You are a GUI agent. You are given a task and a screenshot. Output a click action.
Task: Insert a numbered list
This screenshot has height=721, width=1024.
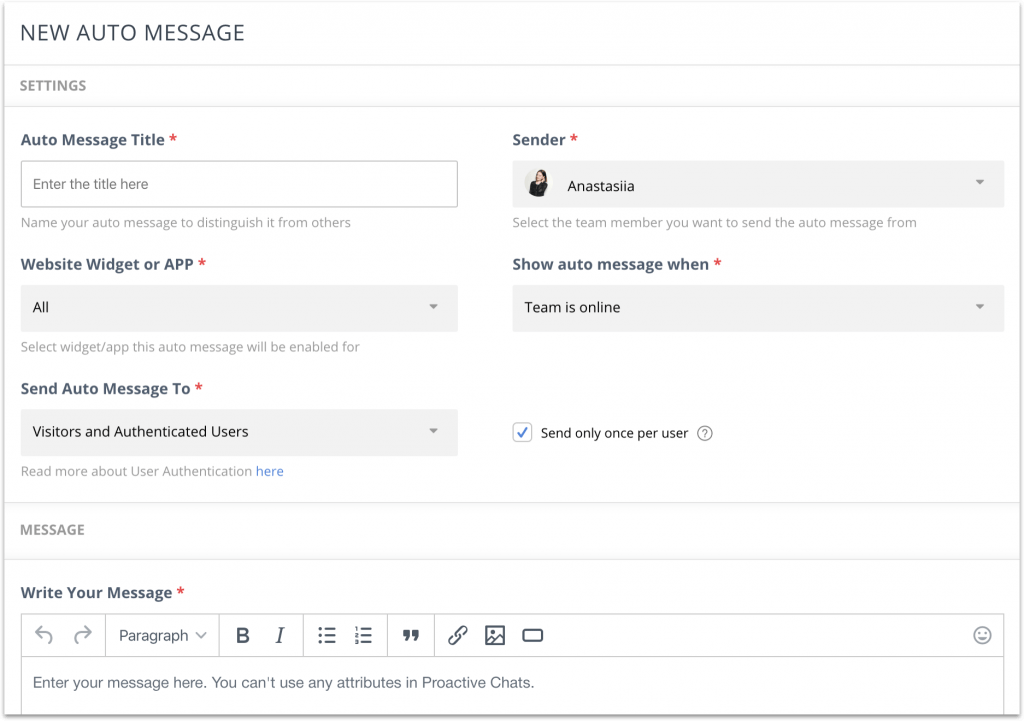(x=362, y=635)
